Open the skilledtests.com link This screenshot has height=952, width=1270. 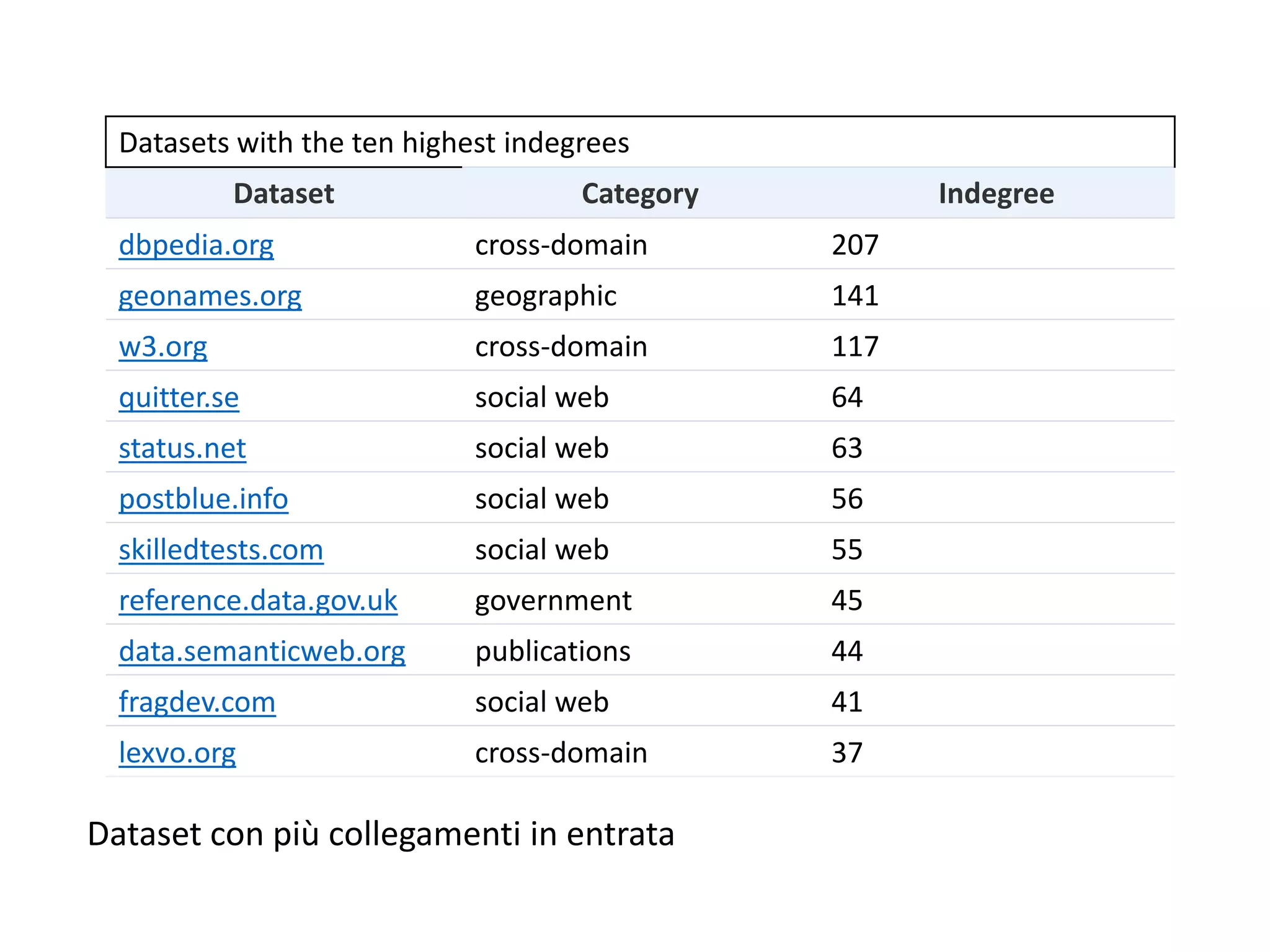click(x=221, y=550)
